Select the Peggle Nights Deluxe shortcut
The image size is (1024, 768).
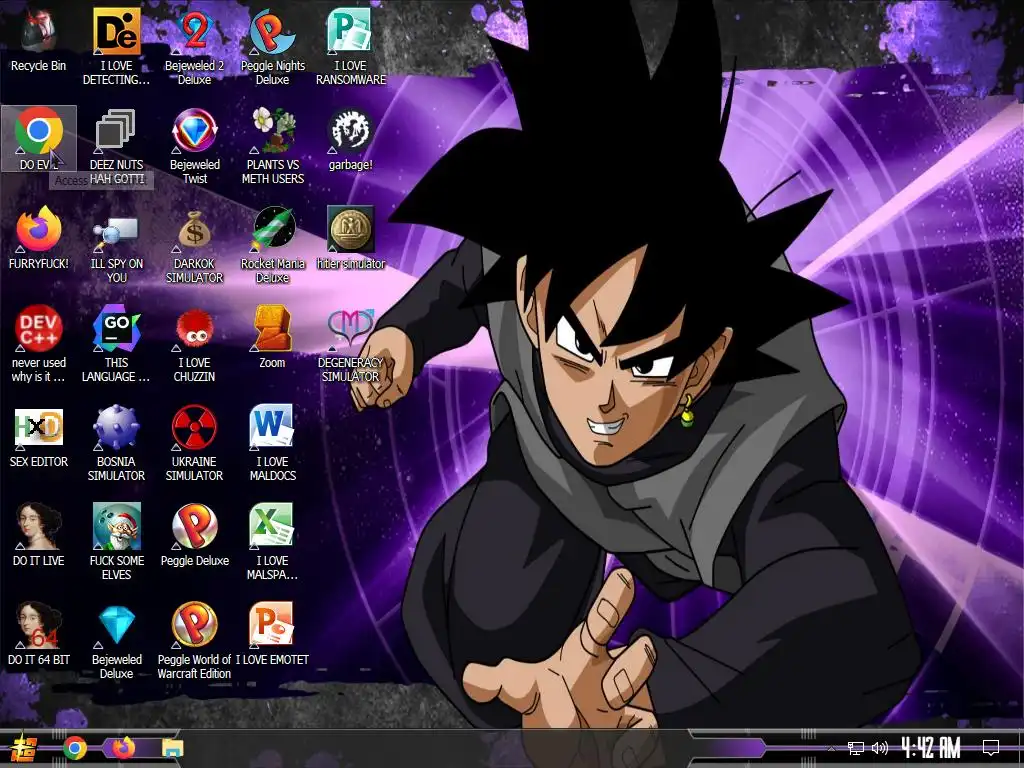point(273,47)
